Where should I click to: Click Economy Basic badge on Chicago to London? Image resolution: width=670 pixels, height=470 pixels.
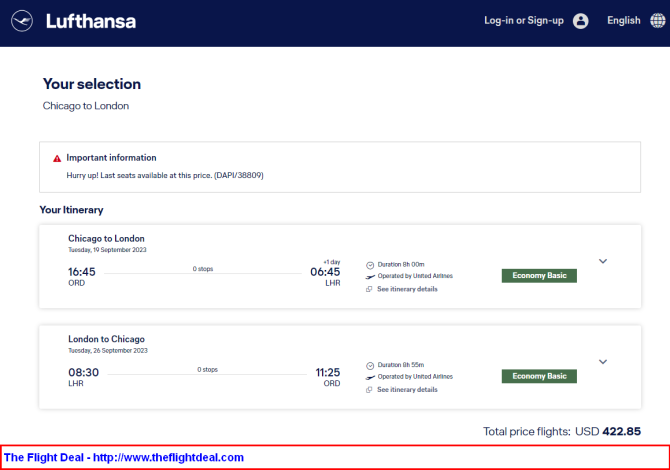coord(539,276)
